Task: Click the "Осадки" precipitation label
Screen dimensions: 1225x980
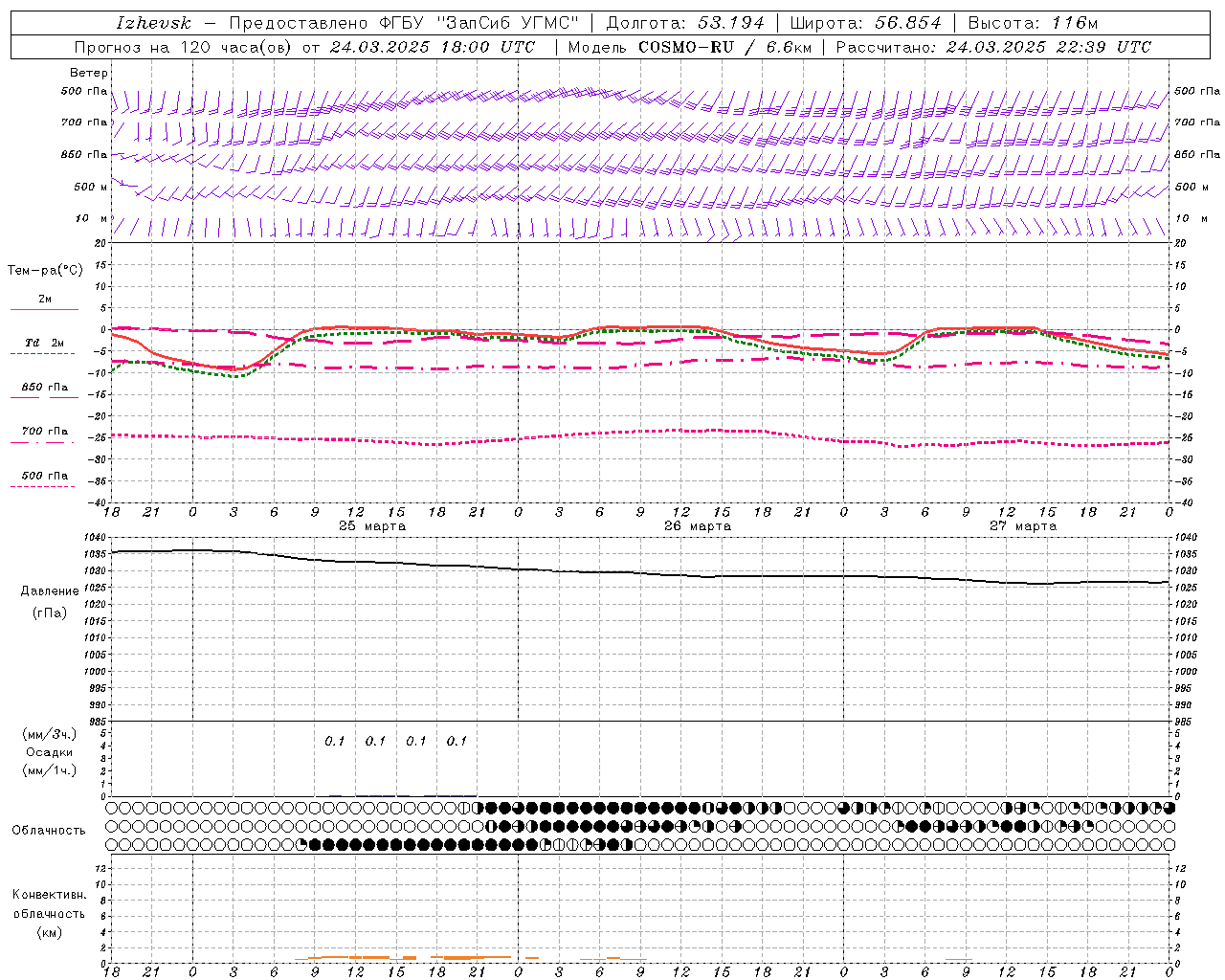Action: click(x=50, y=752)
